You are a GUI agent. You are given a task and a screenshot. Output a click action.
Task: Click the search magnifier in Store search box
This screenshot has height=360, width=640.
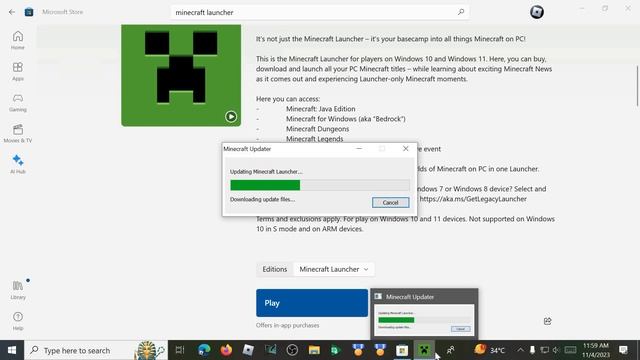[461, 12]
